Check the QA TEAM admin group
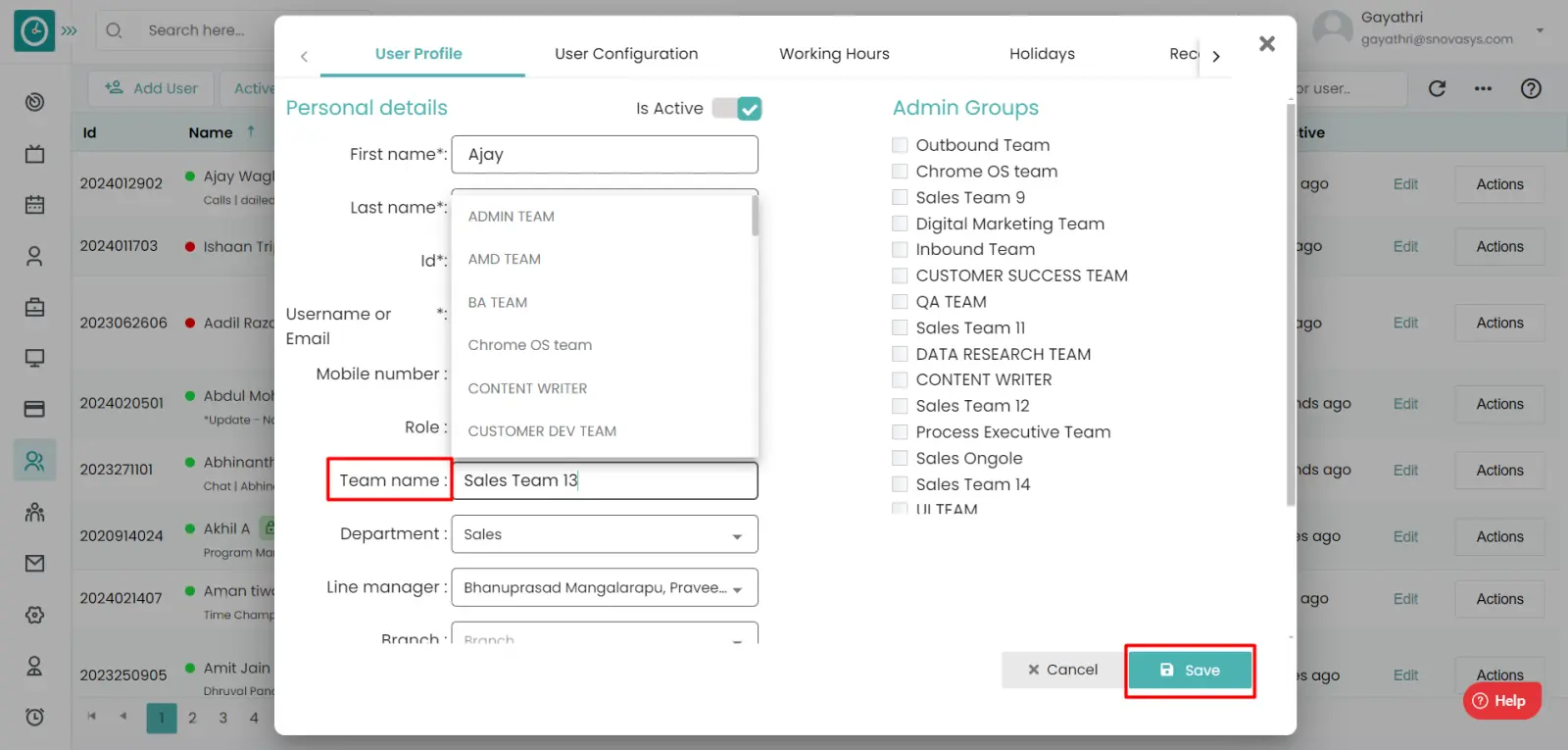 pos(900,302)
